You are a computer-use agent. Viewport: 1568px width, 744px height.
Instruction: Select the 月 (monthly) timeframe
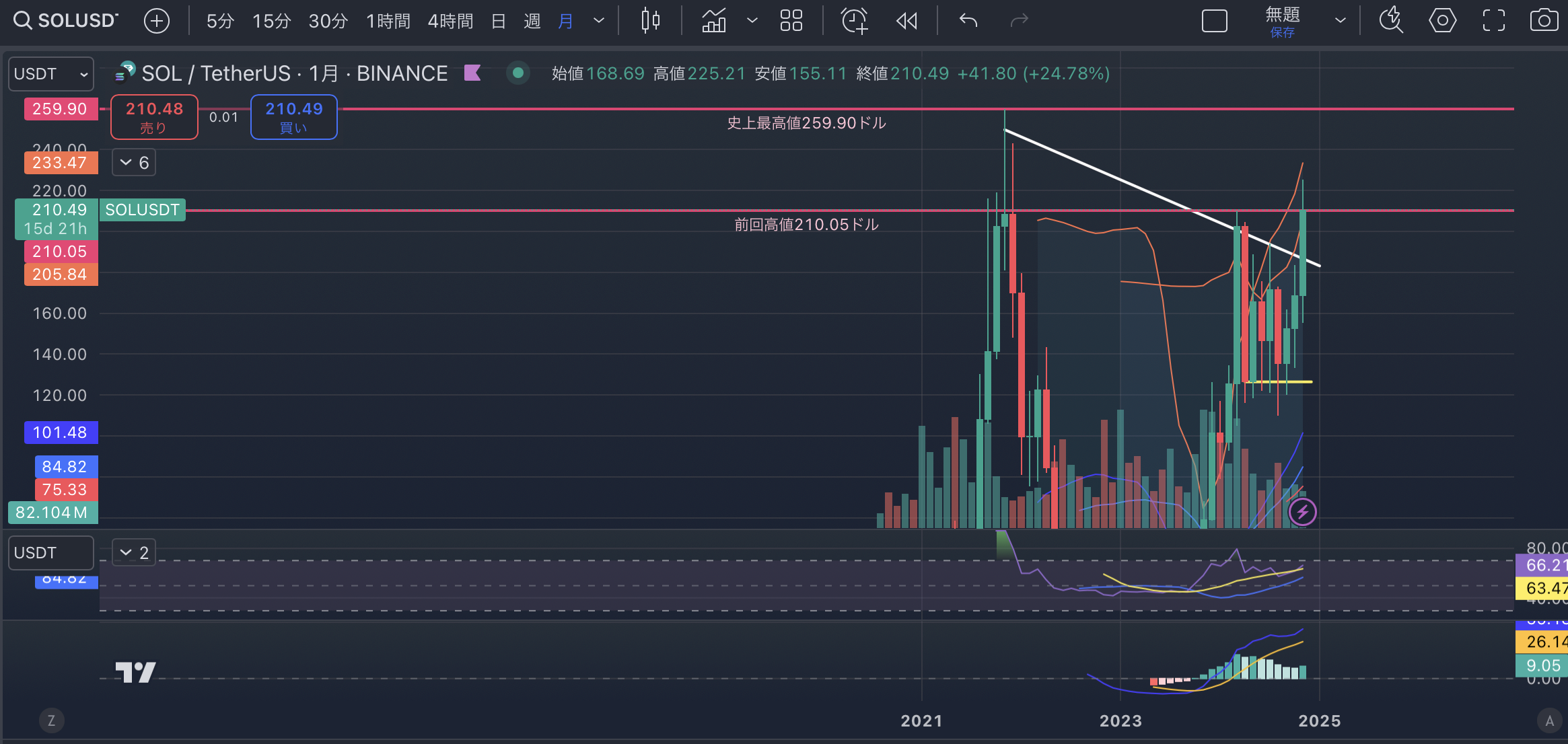[566, 21]
